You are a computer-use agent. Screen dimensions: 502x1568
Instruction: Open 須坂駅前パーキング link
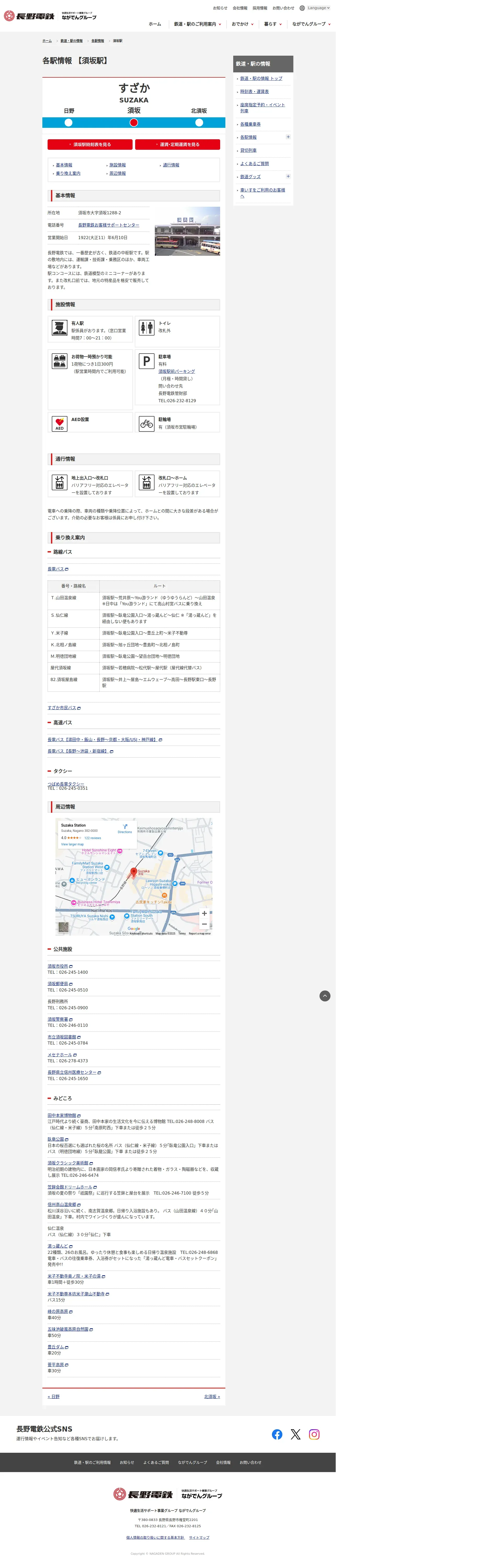click(x=177, y=371)
